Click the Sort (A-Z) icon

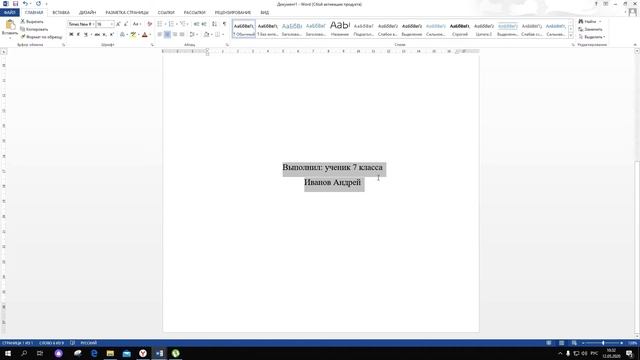pos(214,24)
